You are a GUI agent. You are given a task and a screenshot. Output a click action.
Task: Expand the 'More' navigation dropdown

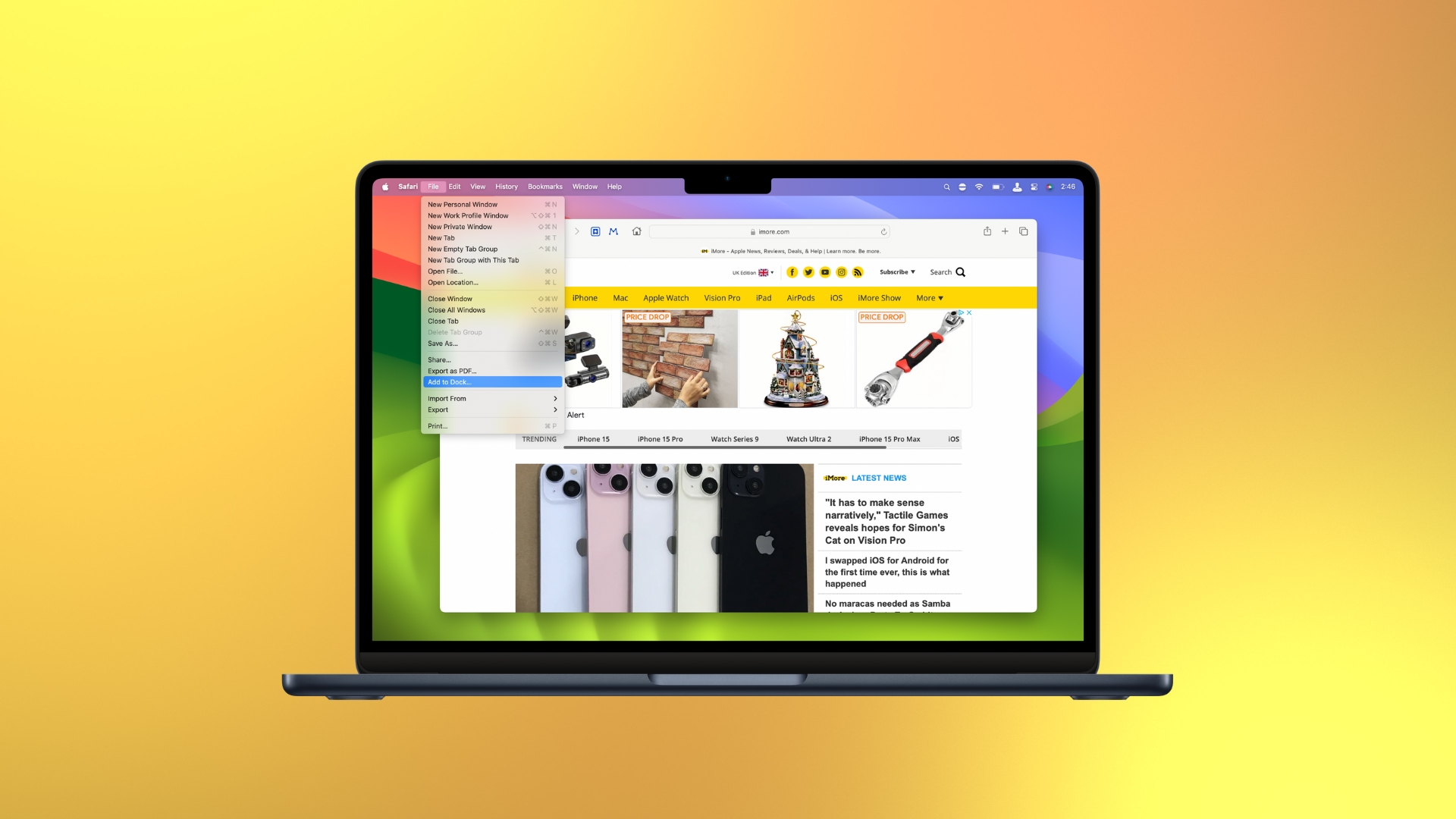coord(928,297)
